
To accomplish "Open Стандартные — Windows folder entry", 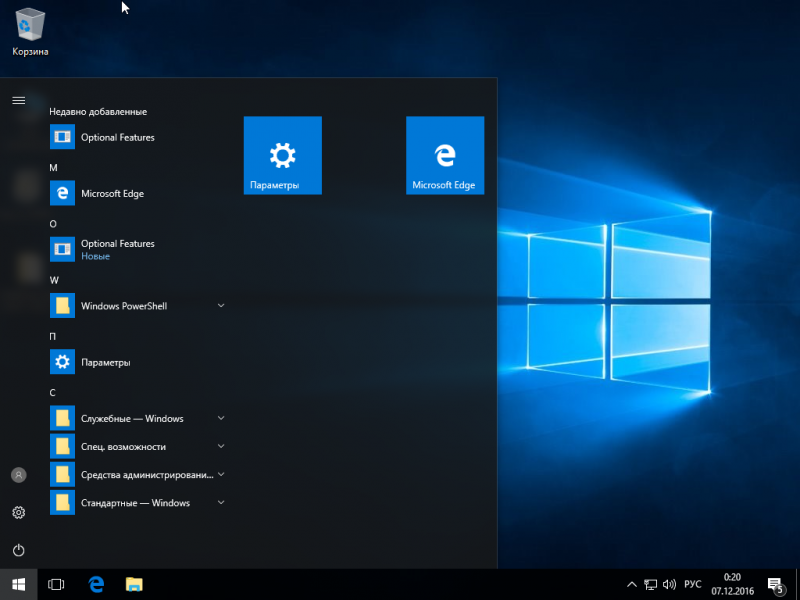I will pyautogui.click(x=138, y=503).
